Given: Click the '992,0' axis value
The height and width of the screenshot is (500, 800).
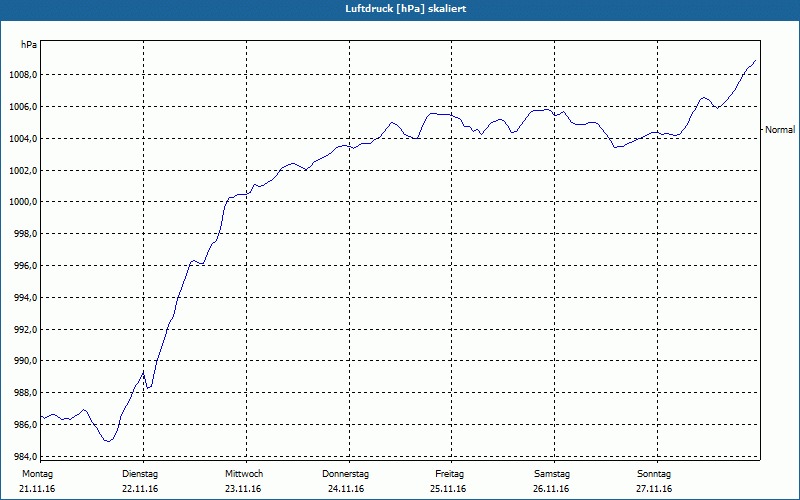Looking at the screenshot, I should coord(27,330).
